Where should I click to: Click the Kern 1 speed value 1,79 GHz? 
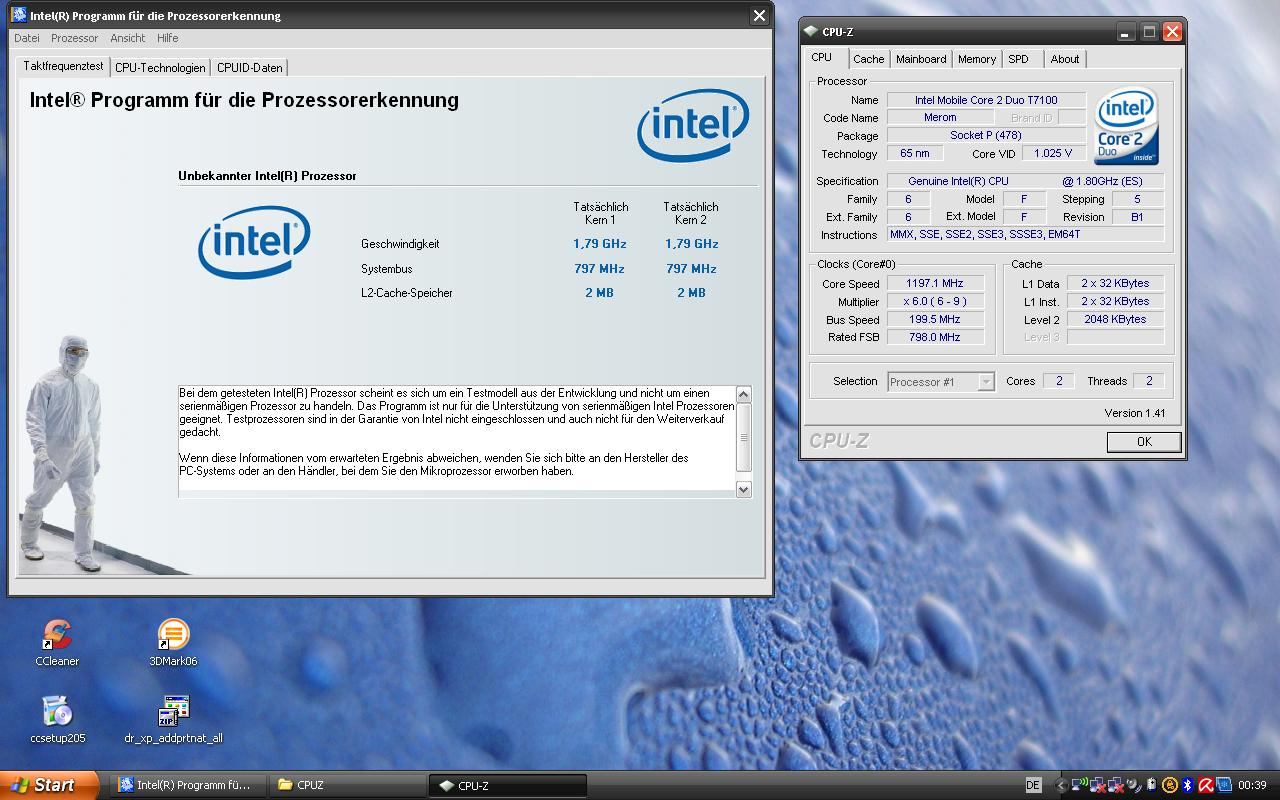(x=600, y=244)
